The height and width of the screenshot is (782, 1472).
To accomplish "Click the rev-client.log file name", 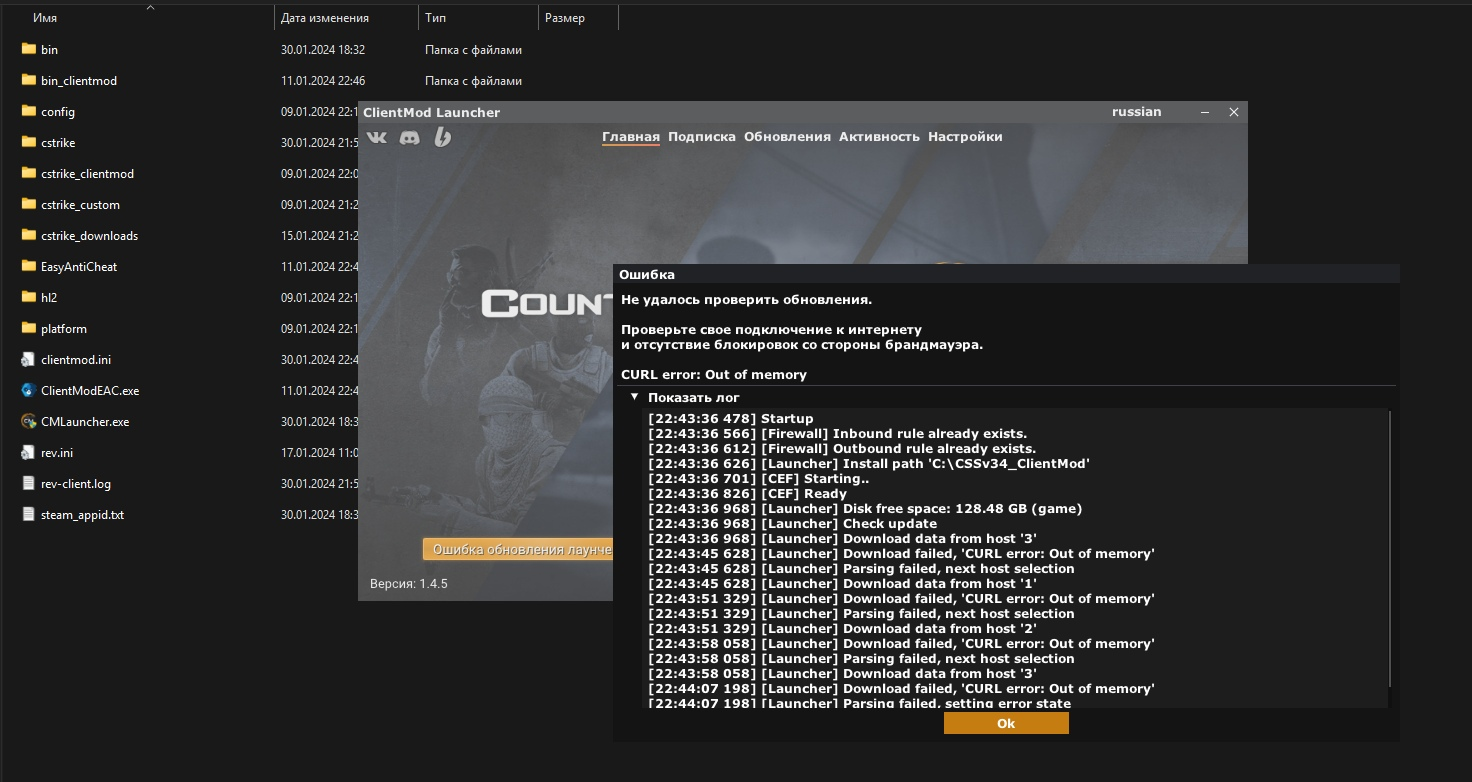I will tap(76, 484).
